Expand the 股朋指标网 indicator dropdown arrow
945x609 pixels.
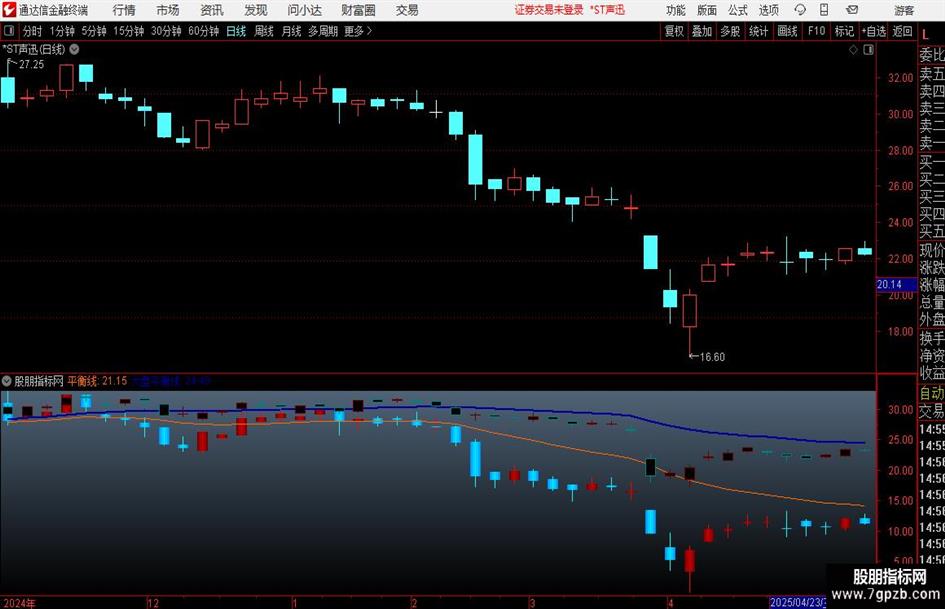tap(7, 381)
